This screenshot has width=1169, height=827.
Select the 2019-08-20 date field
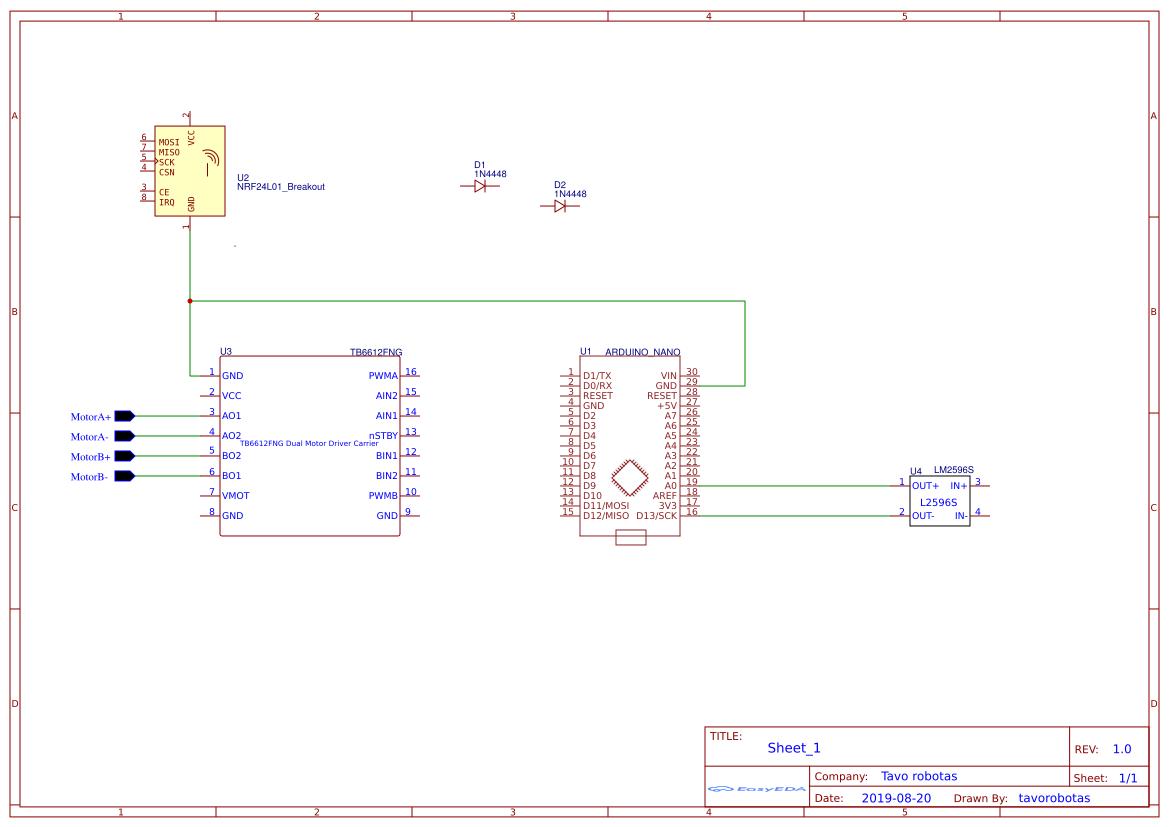[896, 798]
